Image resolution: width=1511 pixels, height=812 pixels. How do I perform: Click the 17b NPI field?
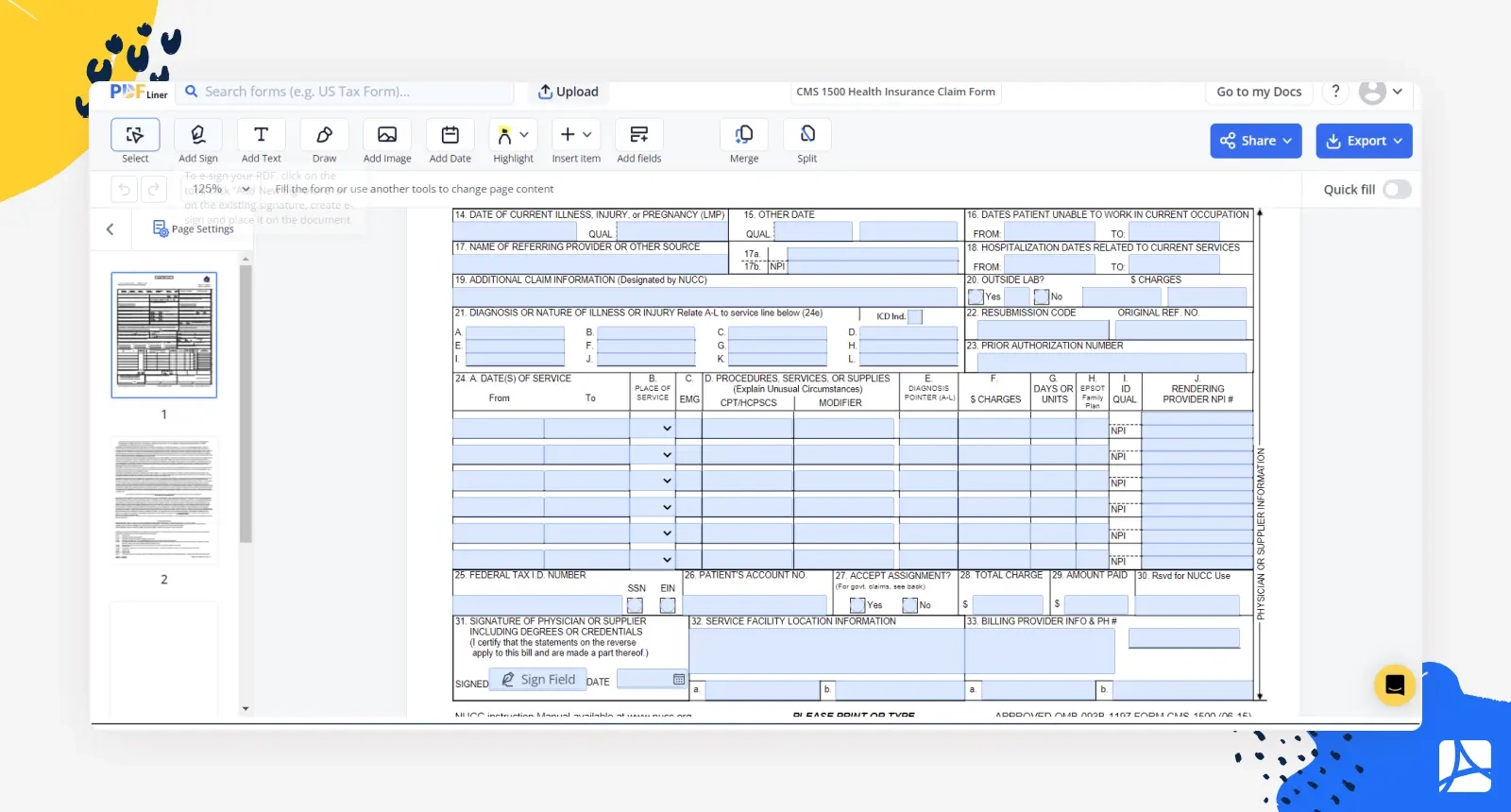[873, 266]
